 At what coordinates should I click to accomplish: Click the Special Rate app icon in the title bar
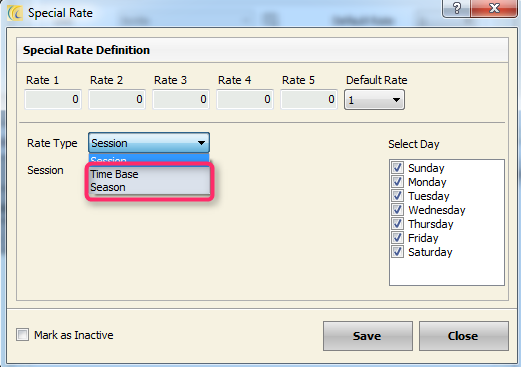pos(15,13)
